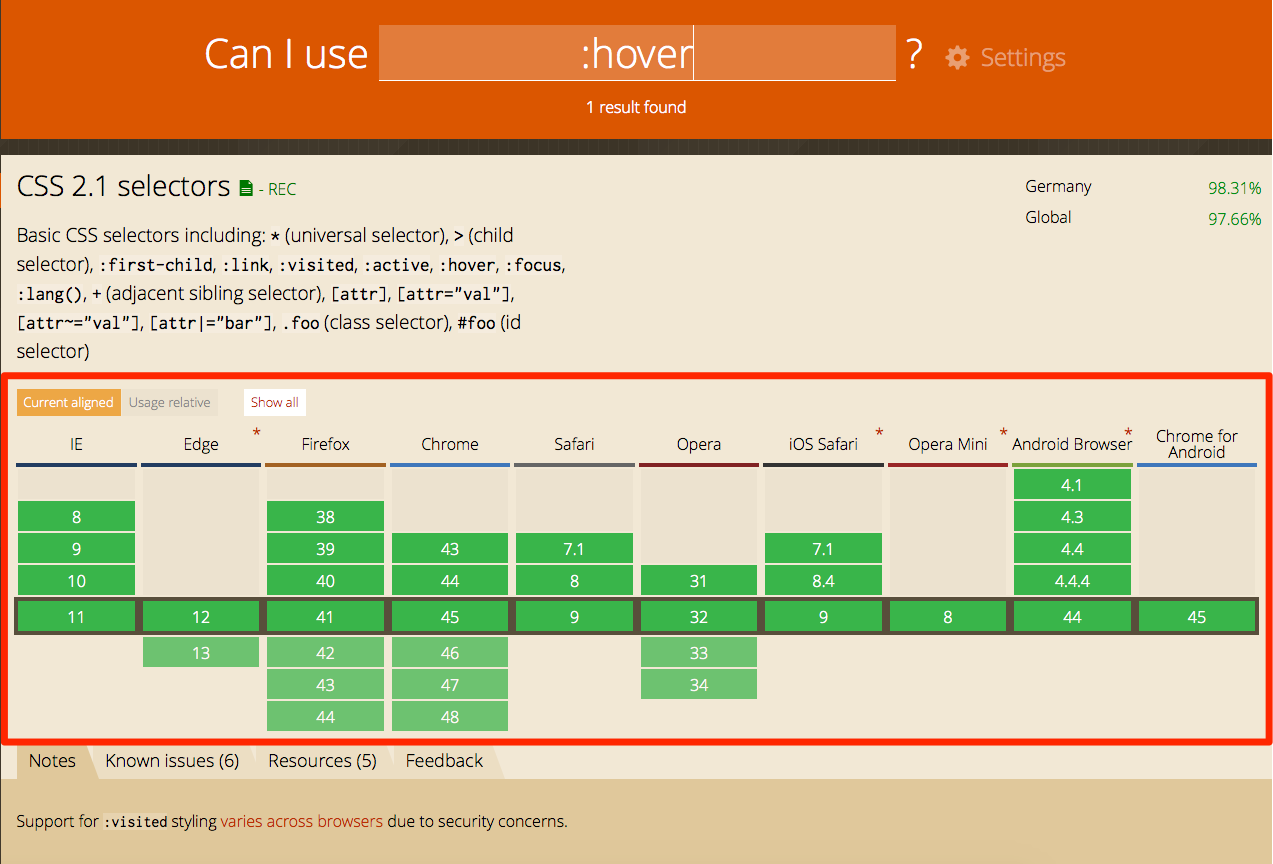
Task: Click the Edge 13 future version cell
Action: tap(201, 653)
